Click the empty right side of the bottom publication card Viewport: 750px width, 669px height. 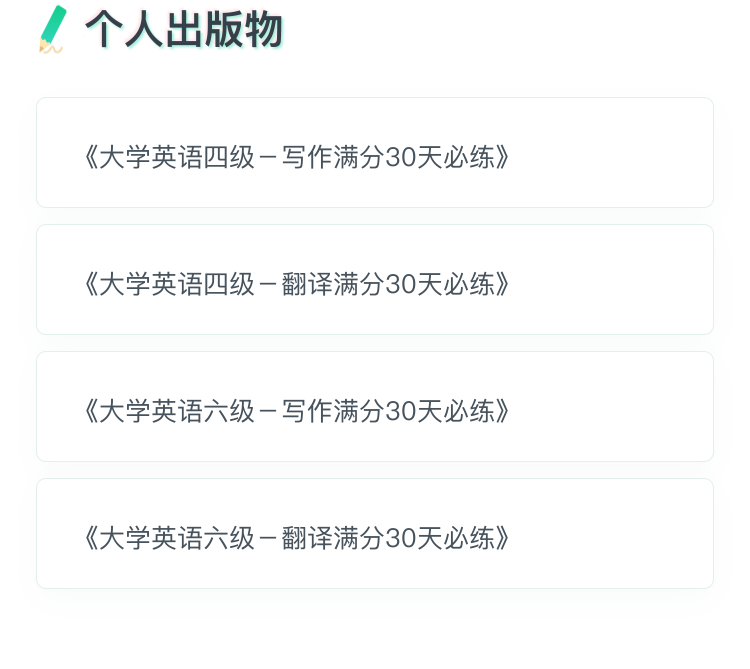tap(620, 534)
